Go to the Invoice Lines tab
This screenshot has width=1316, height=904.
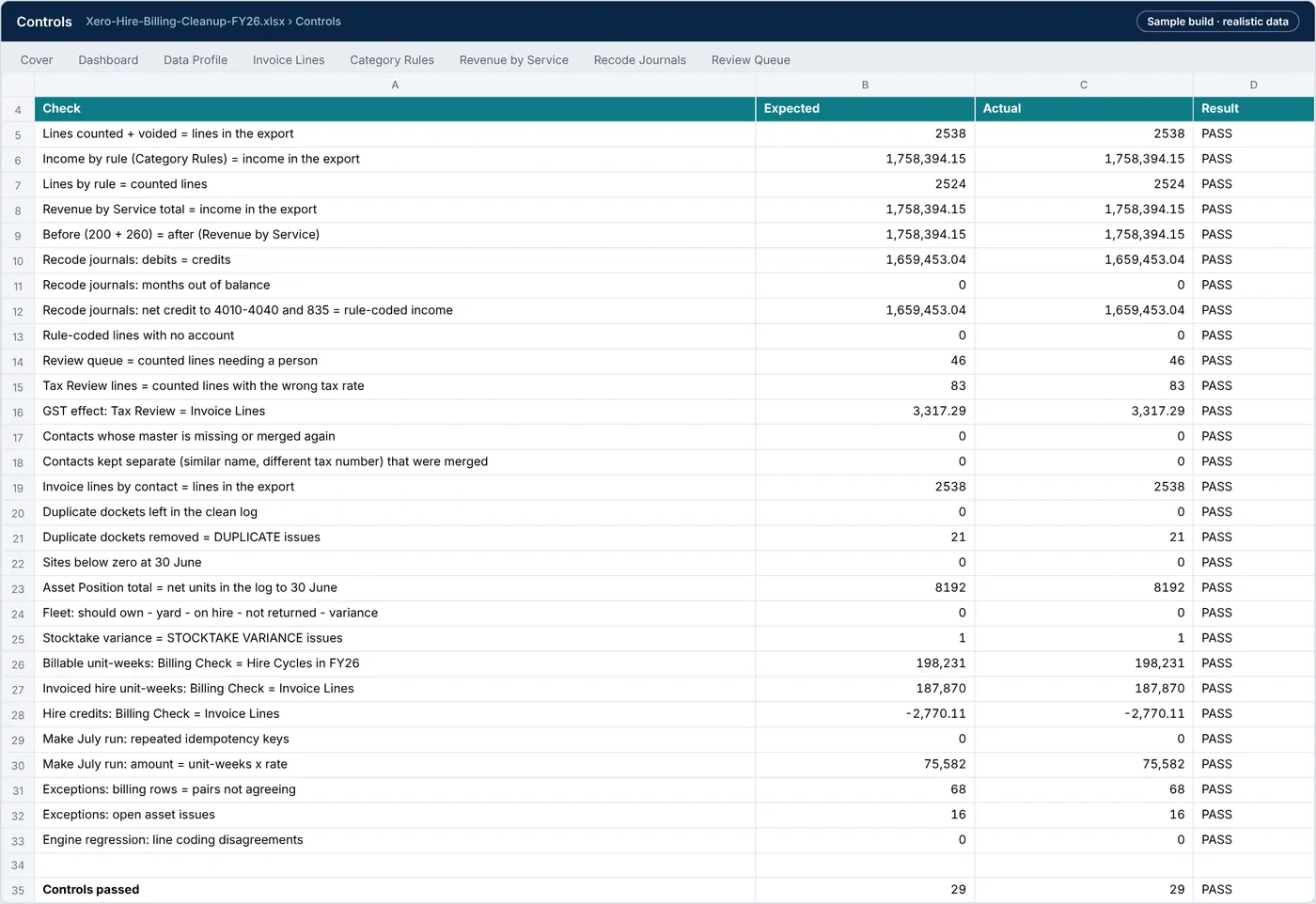pyautogui.click(x=289, y=60)
